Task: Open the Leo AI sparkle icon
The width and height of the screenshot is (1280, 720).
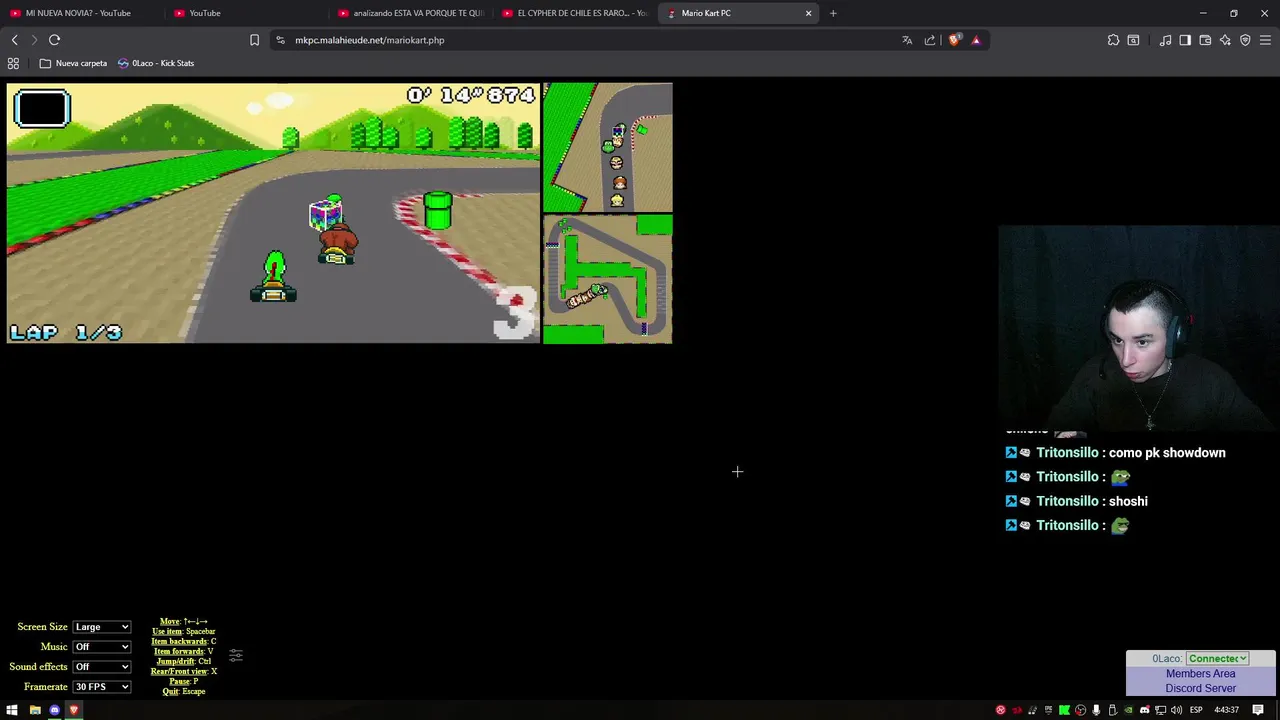Action: pos(1225,40)
